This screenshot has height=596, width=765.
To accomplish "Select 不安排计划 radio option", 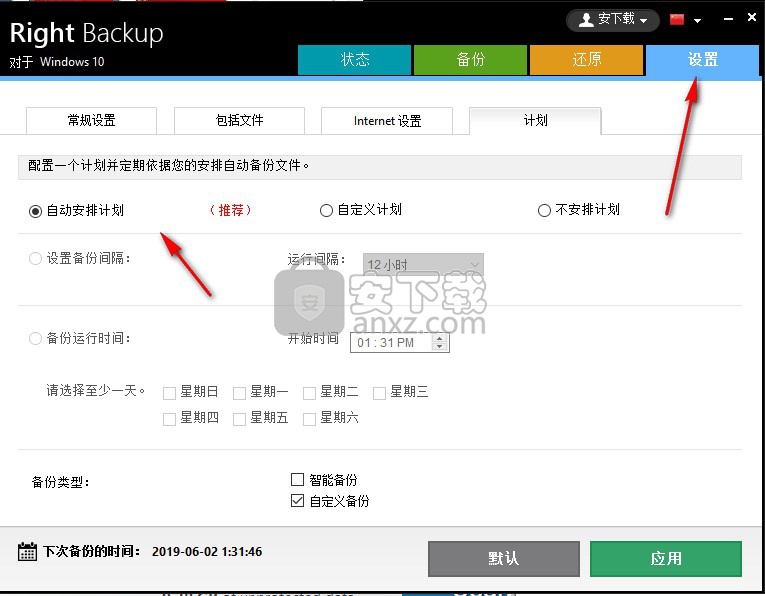I will point(544,211).
